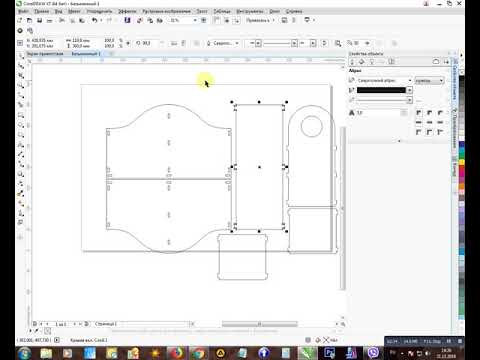Open line style dropdown in property bar
Image resolution: width=480 pixels, height=360 pixels.
click(294, 43)
